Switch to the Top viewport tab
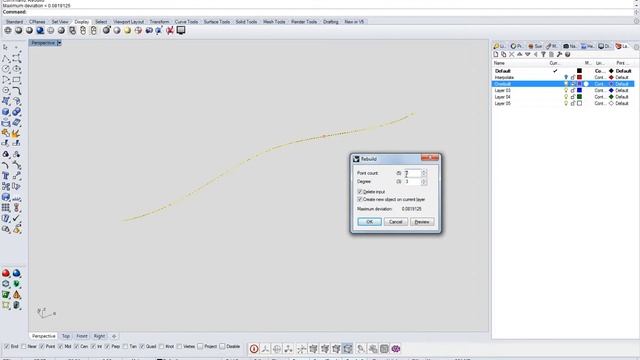This screenshot has height=360, width=640. pyautogui.click(x=66, y=336)
